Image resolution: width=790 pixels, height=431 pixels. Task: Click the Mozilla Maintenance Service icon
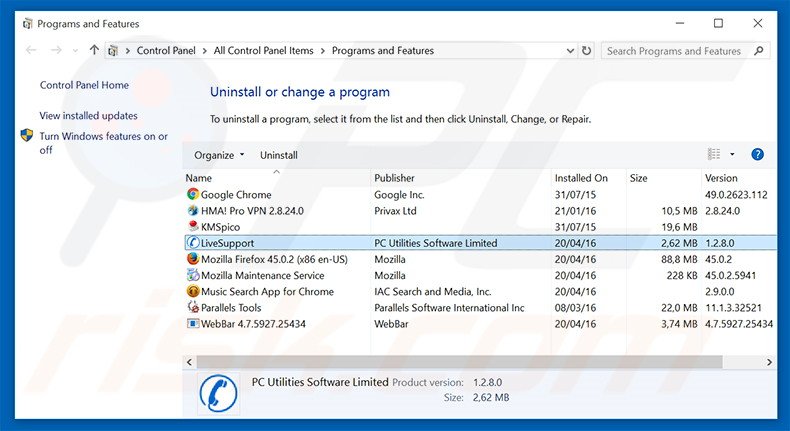click(192, 275)
